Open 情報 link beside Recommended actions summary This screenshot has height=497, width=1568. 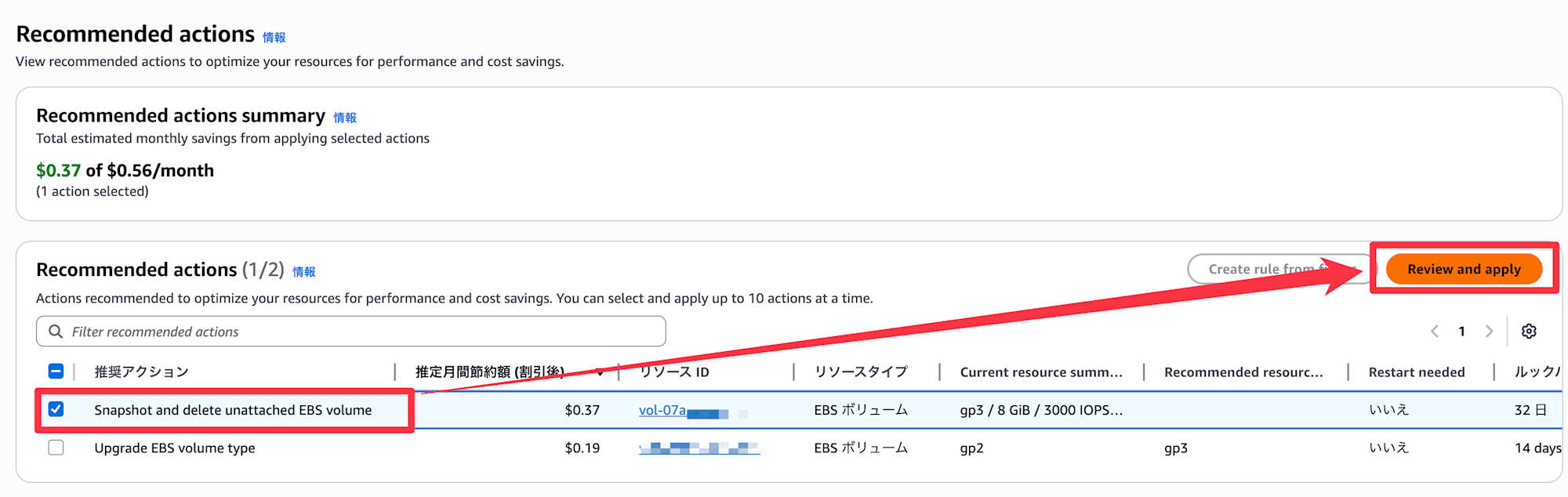[x=345, y=118]
